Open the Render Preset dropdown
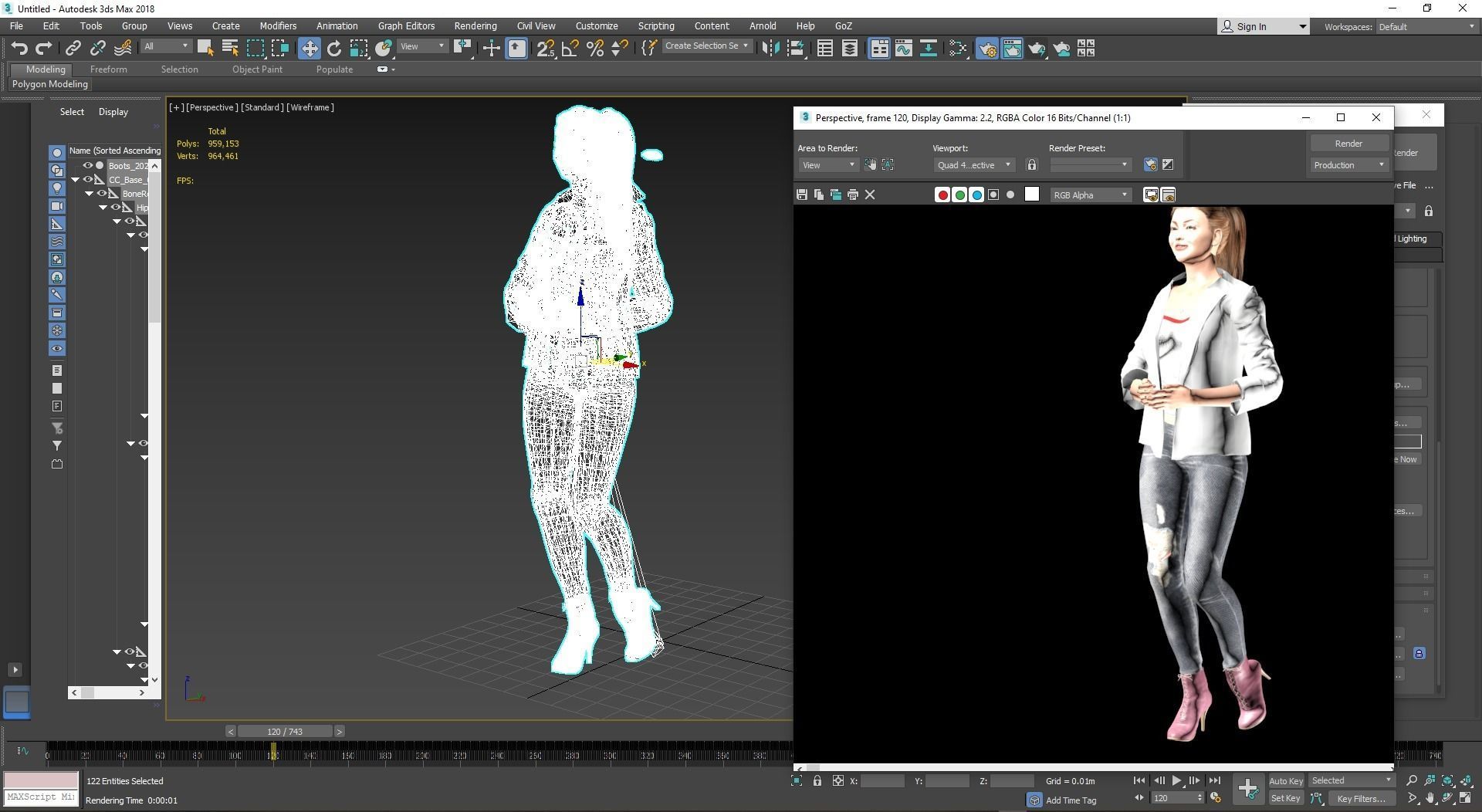 (1090, 165)
